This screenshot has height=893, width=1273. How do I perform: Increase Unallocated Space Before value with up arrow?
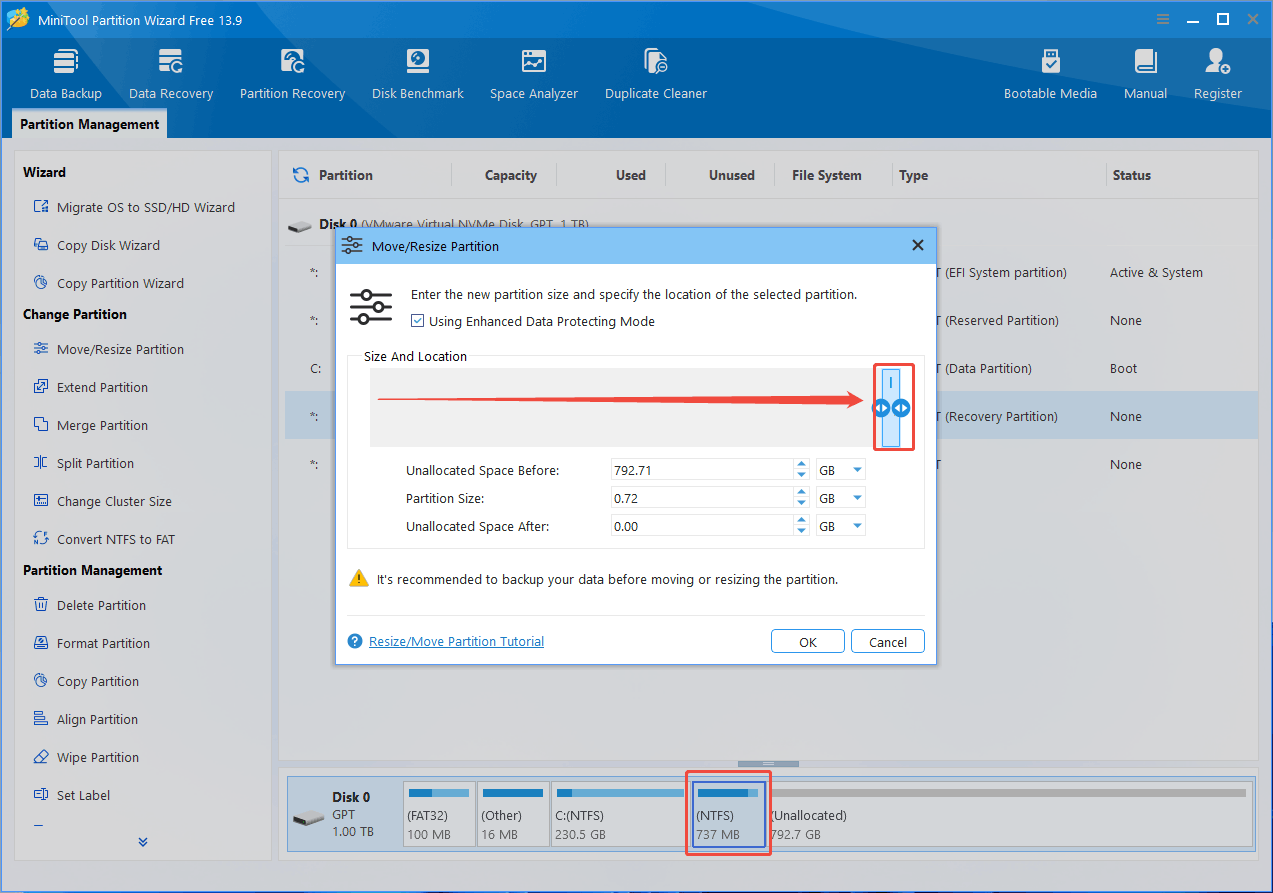click(801, 465)
